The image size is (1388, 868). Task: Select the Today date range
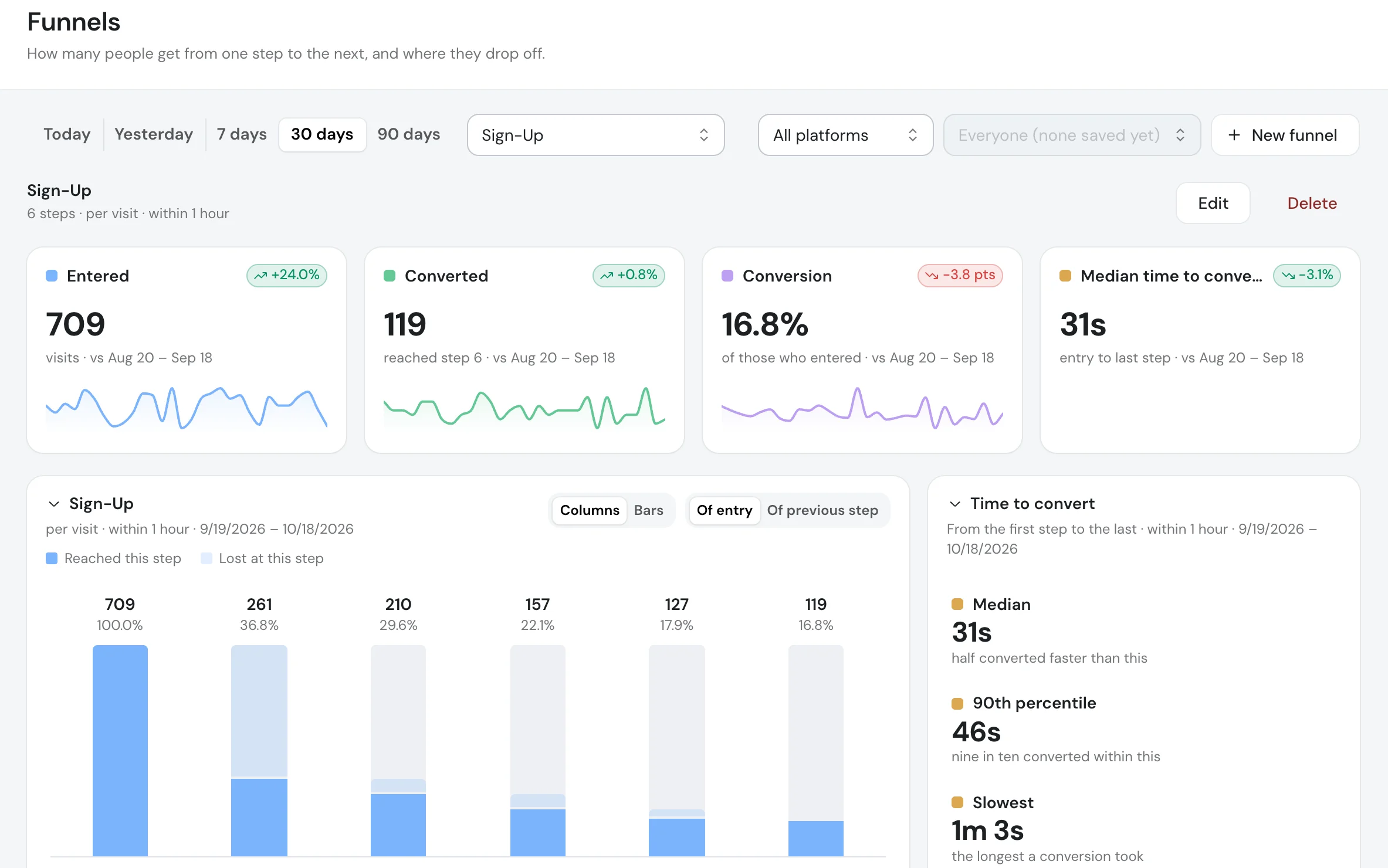coord(67,134)
